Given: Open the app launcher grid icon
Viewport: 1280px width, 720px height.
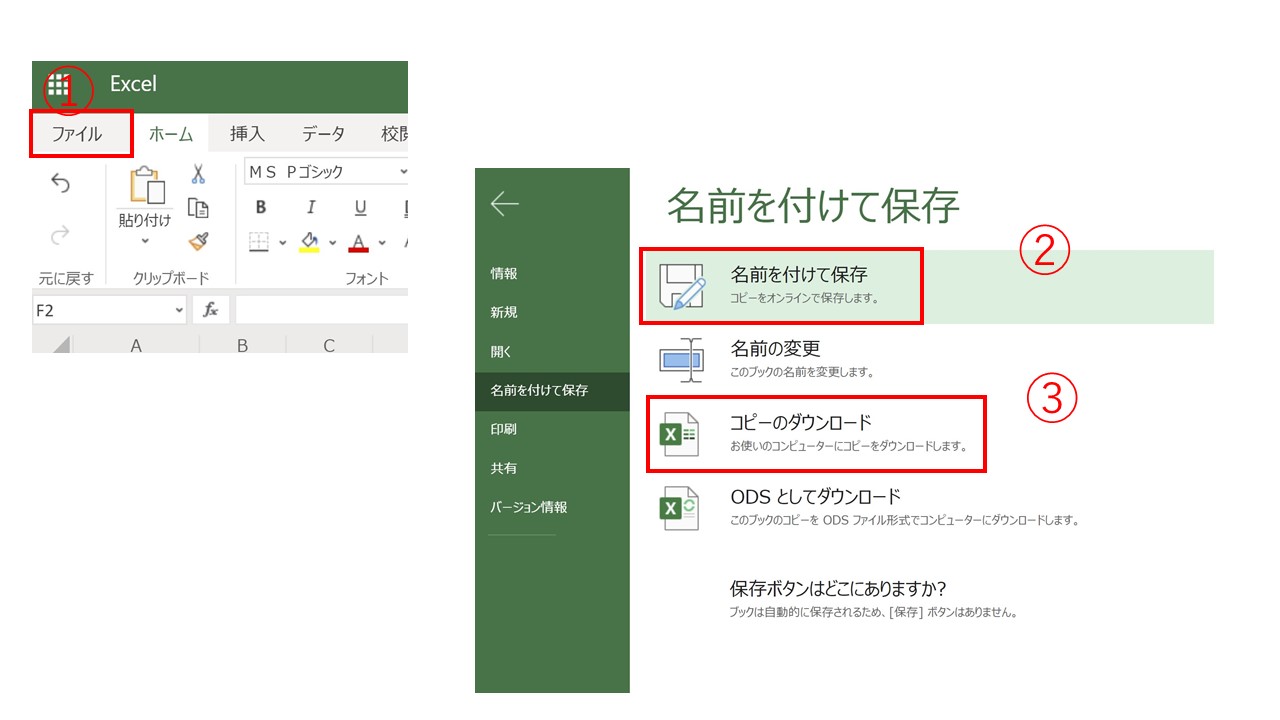Looking at the screenshot, I should point(59,85).
